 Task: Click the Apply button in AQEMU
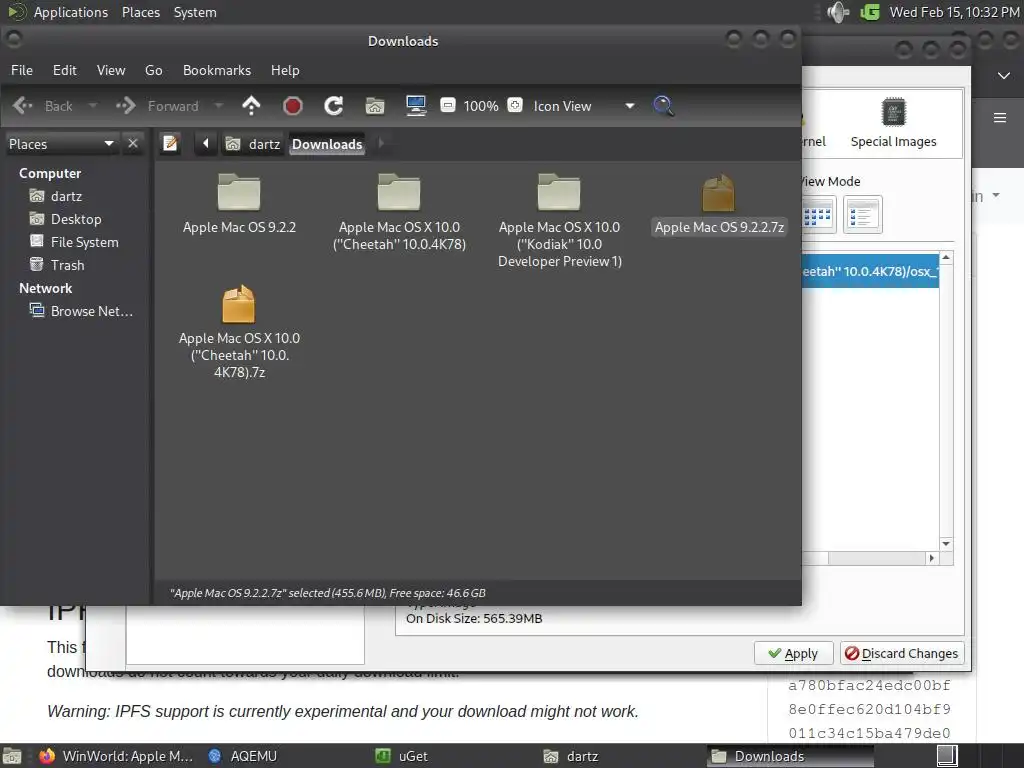(793, 653)
